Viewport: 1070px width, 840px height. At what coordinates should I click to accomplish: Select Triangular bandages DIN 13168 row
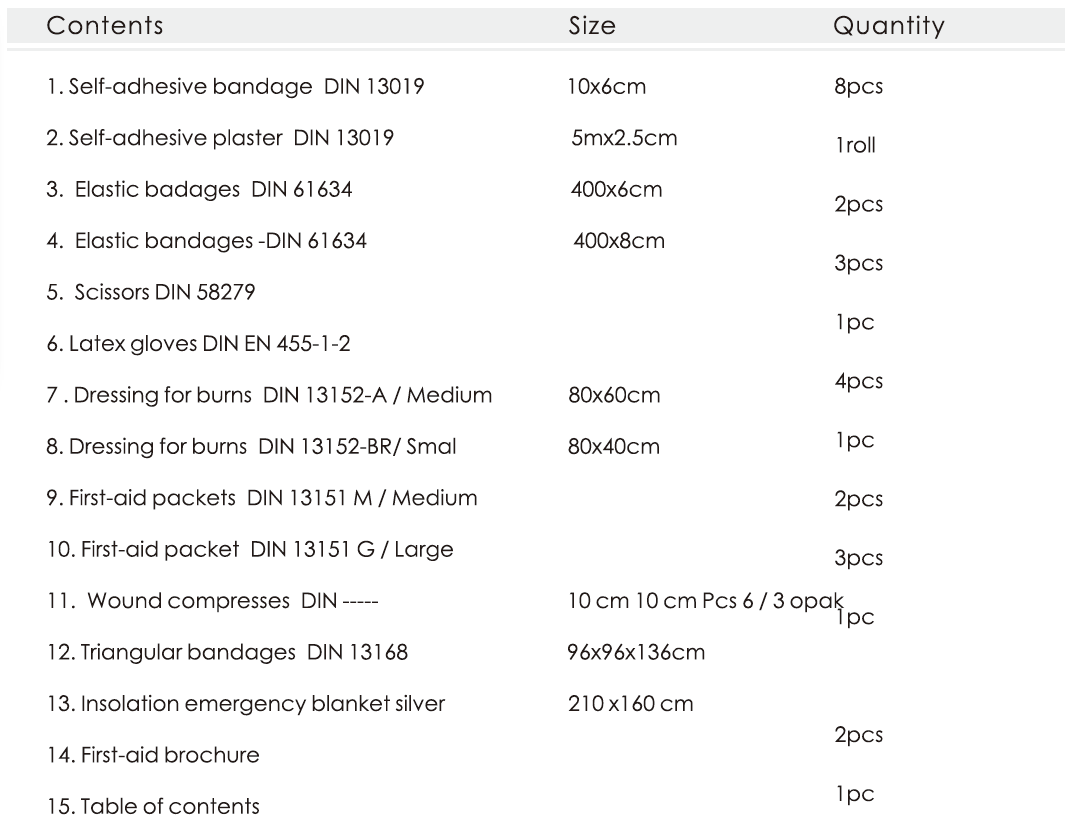(227, 652)
